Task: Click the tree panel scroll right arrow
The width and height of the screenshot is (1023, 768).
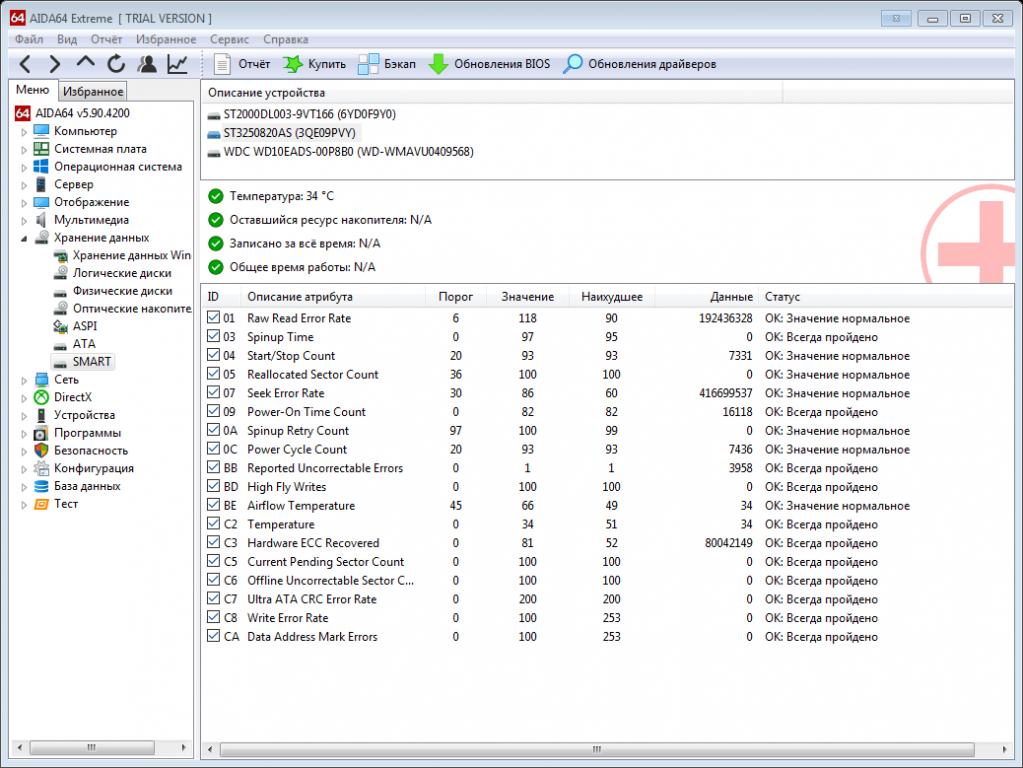Action: 183,748
